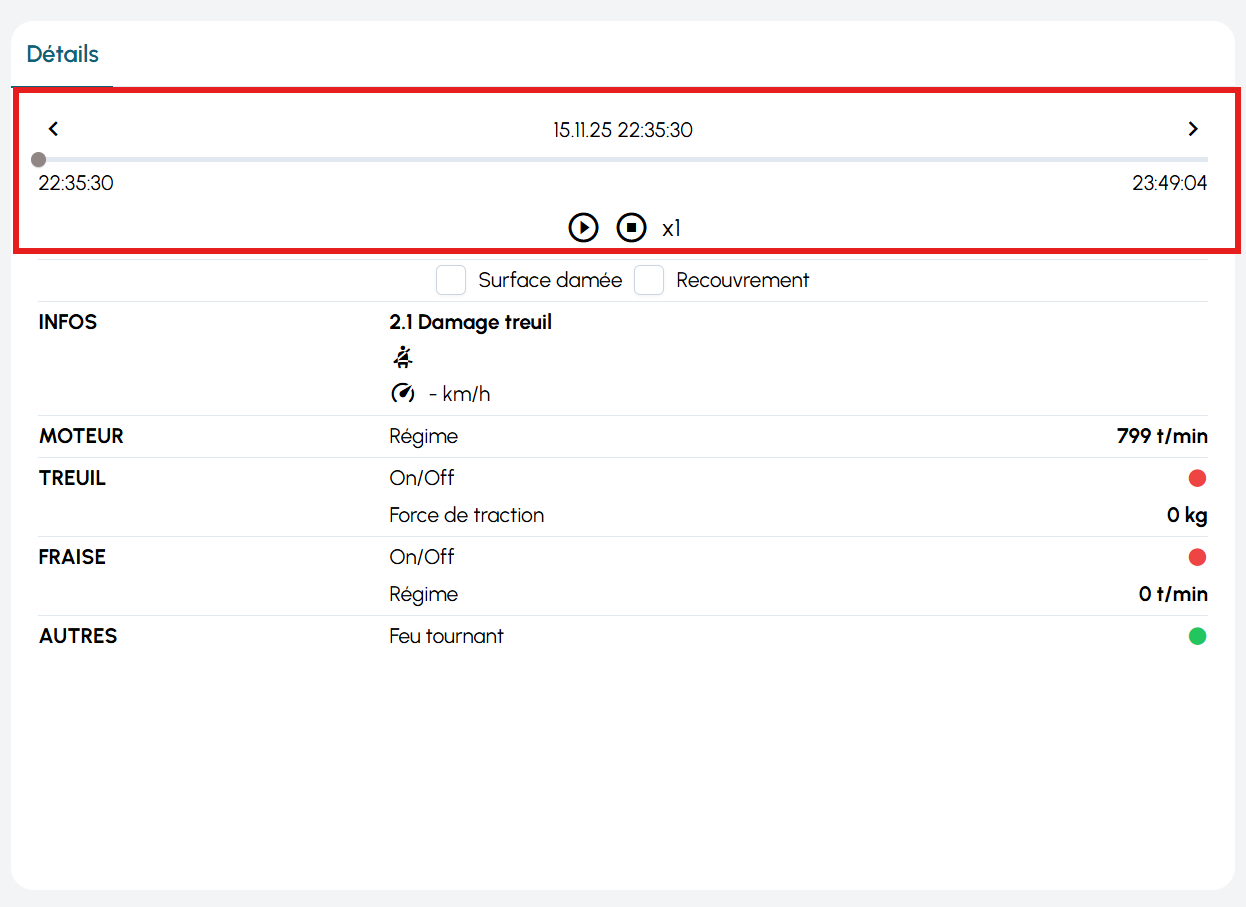Screen dimensions: 1246x907
Task: Click the Feu tournant green indicator
Action: pyautogui.click(x=1197, y=636)
